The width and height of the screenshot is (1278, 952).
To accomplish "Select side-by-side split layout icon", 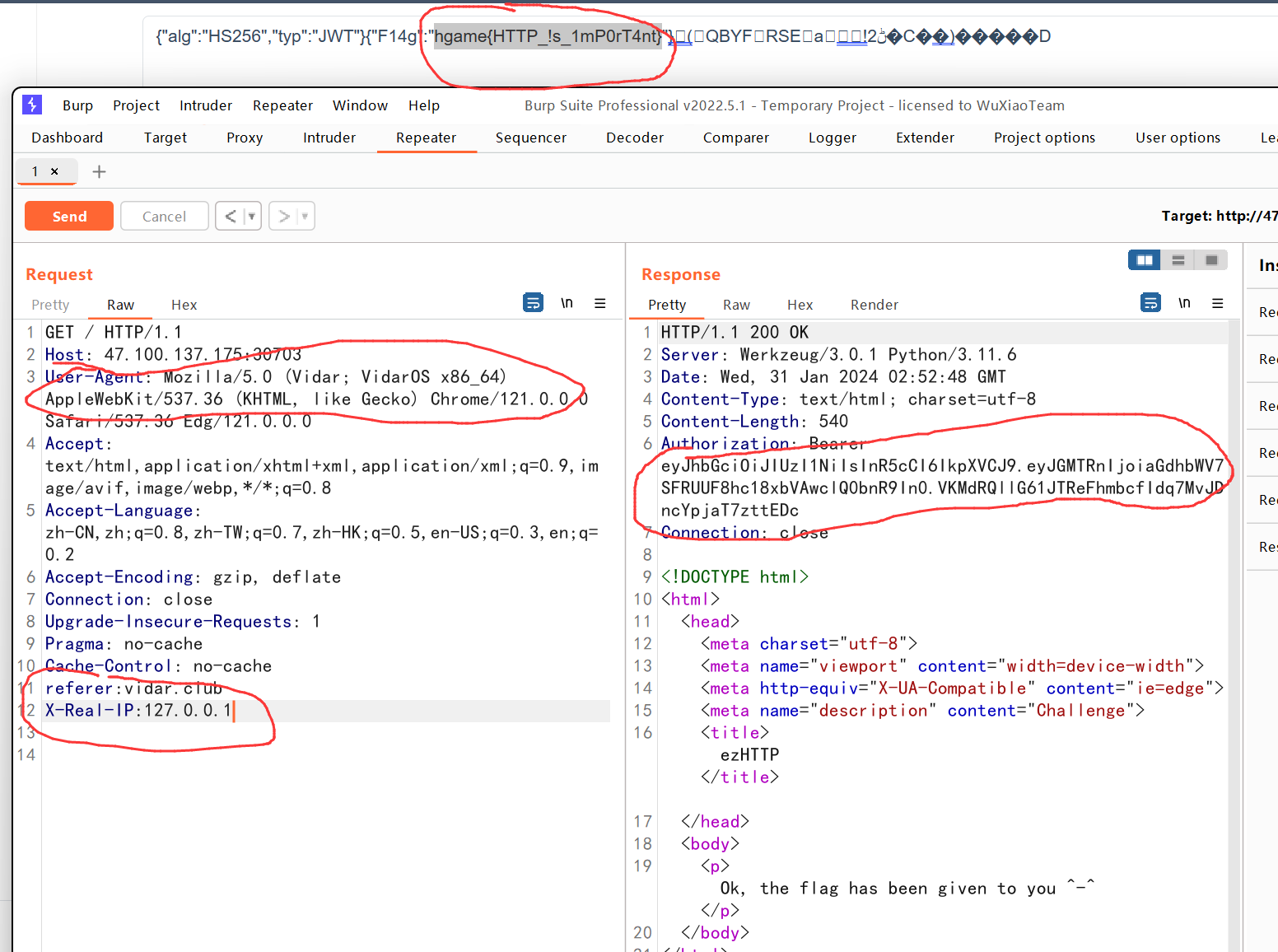I will 1145,260.
